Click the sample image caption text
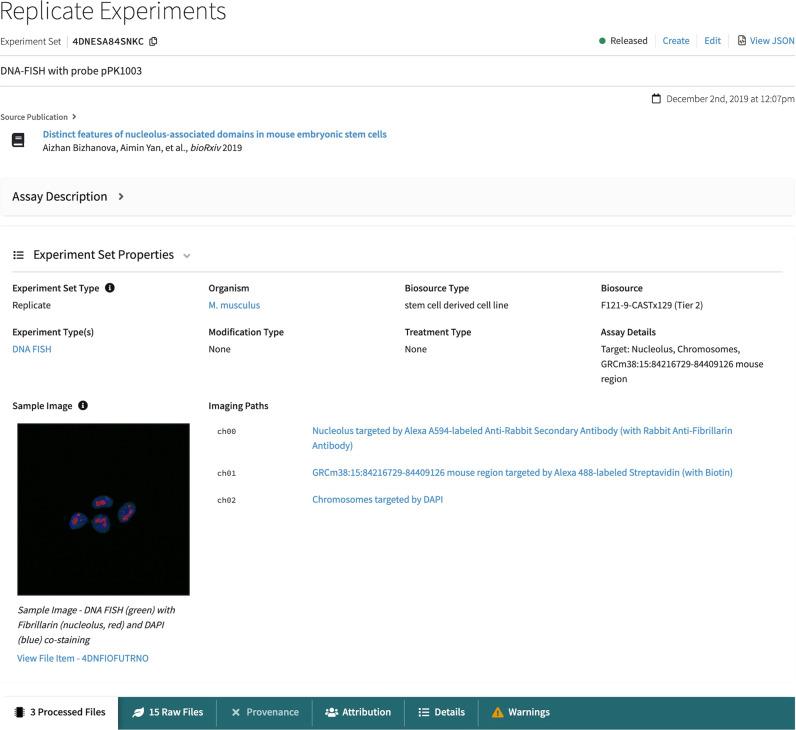The width and height of the screenshot is (796, 730). click(x=96, y=624)
